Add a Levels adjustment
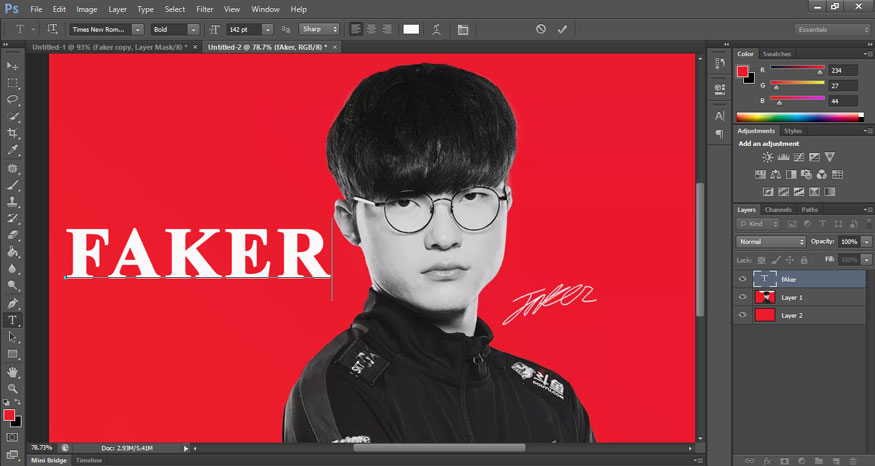Screen dimensions: 875x466 pos(783,157)
